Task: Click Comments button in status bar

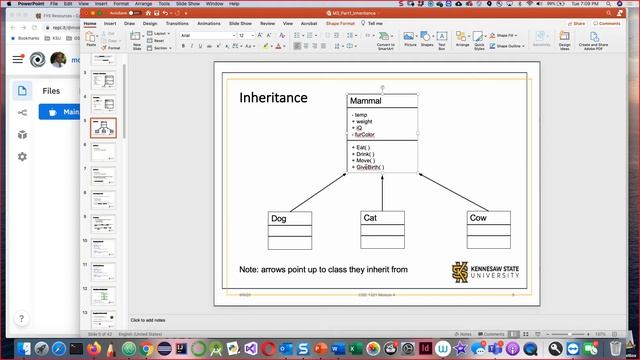Action: tap(491, 334)
